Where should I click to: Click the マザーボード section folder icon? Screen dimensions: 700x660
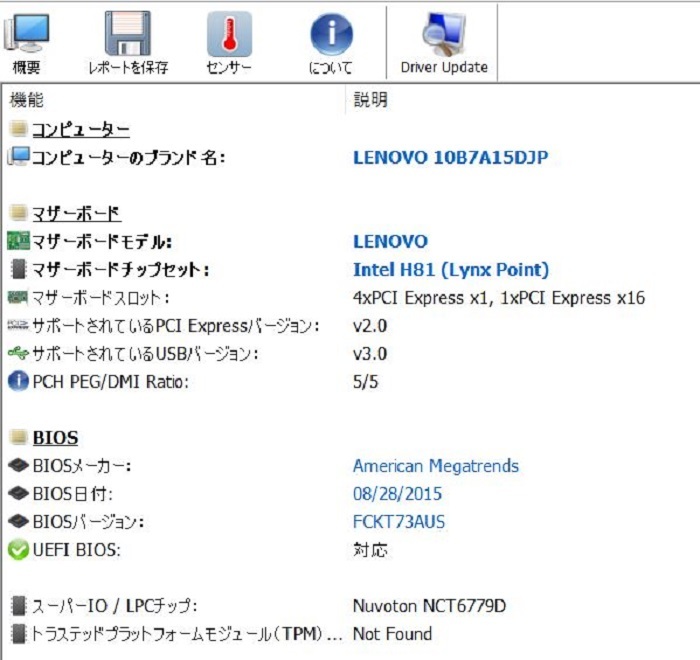(18, 213)
